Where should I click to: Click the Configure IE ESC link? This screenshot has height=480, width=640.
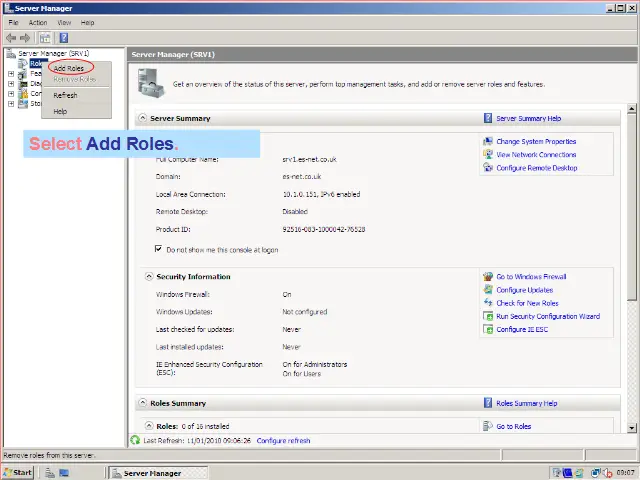tap(522, 329)
